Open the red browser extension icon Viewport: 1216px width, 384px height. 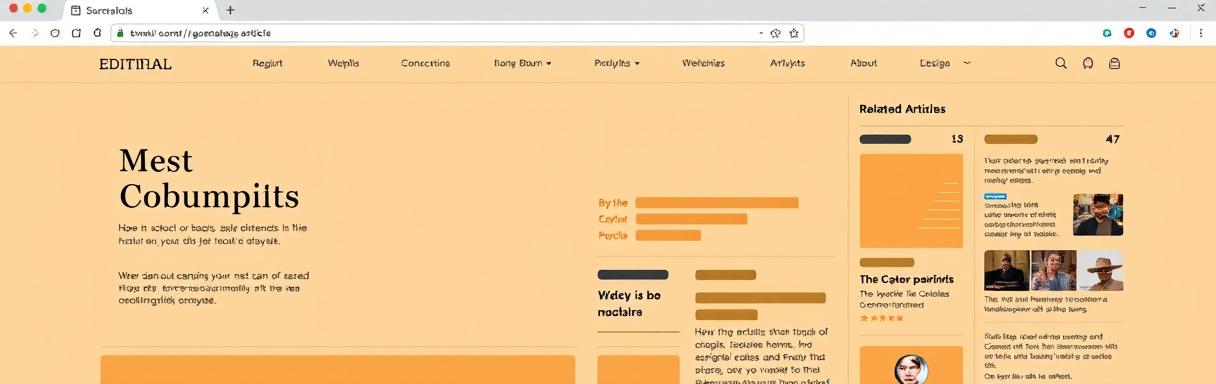pos(1129,33)
